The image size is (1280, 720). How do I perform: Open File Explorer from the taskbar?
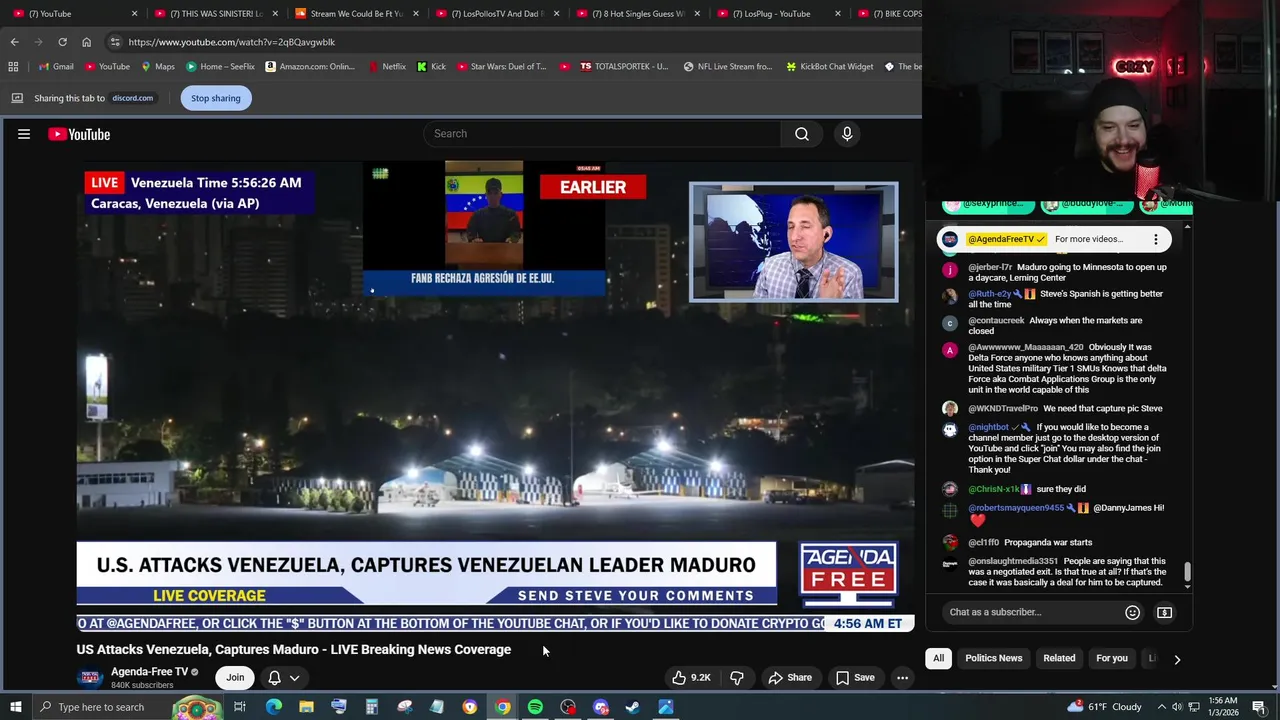click(x=306, y=707)
